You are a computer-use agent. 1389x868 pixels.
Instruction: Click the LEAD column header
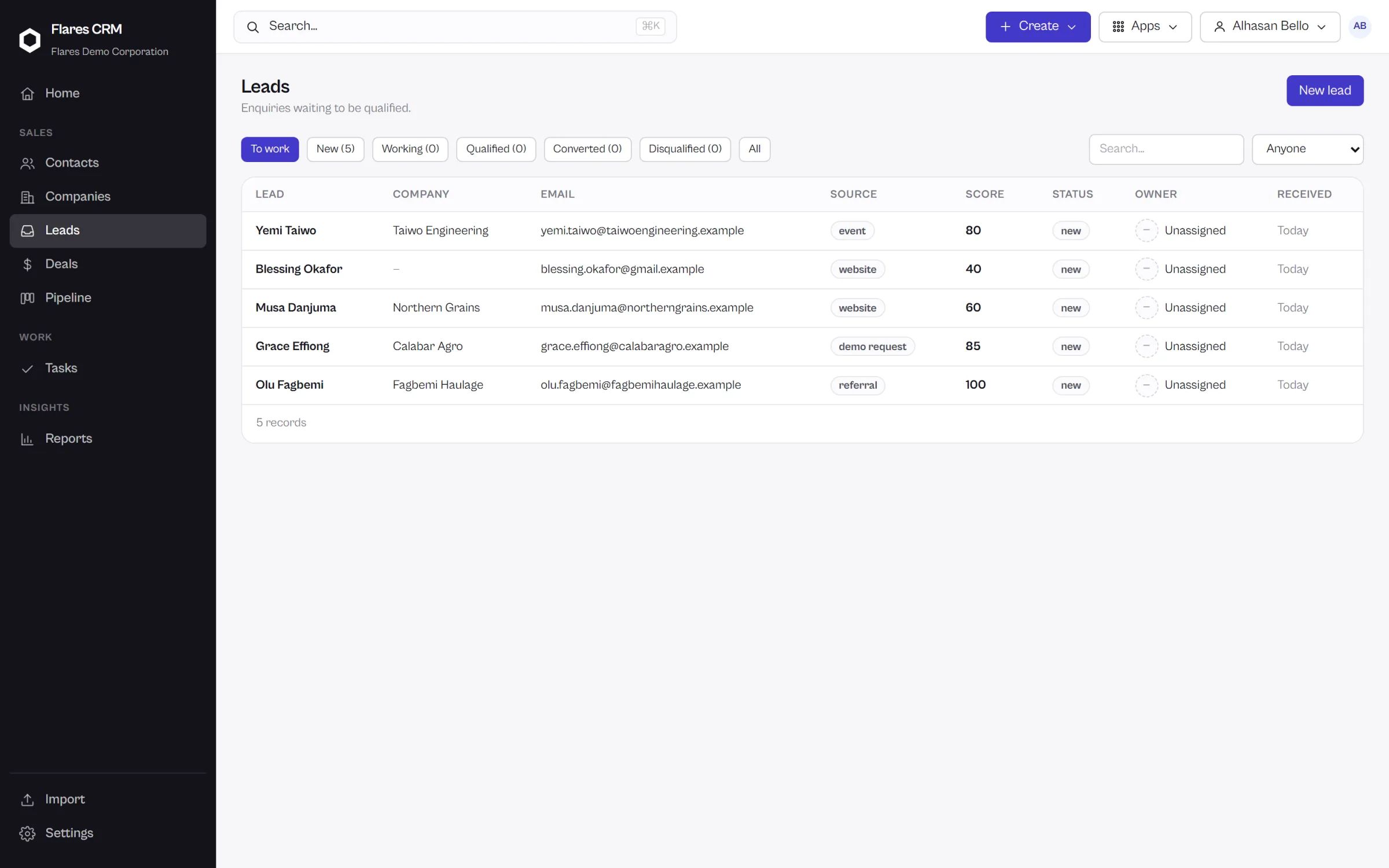(x=270, y=194)
